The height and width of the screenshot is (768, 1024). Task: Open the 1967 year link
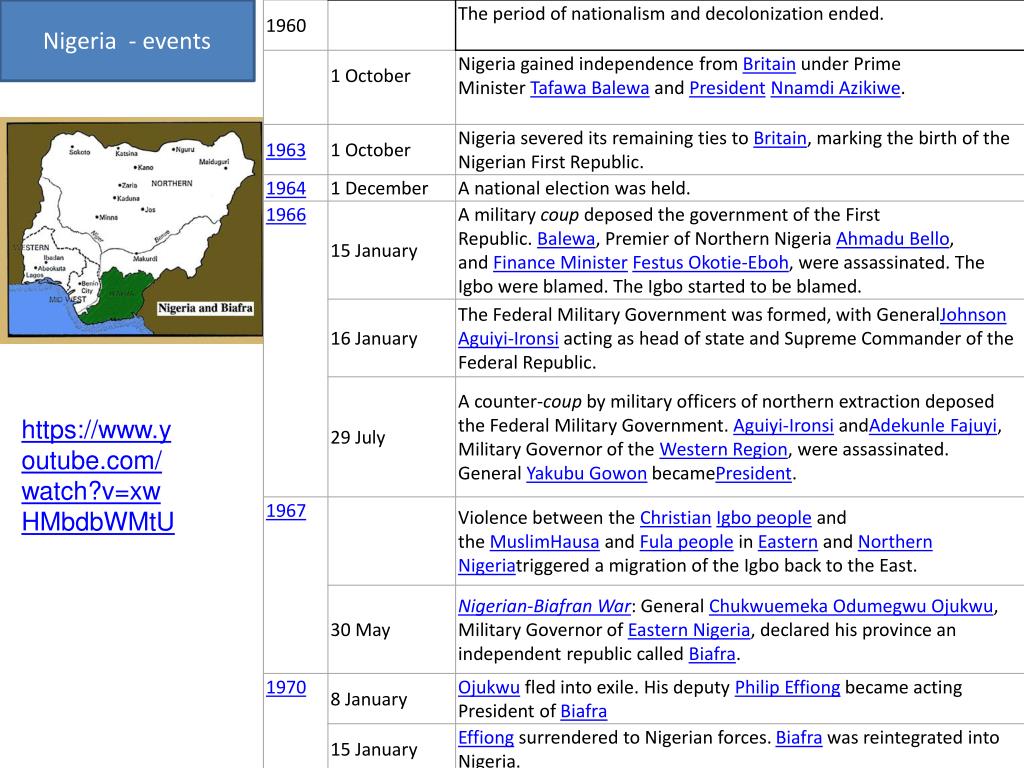click(285, 510)
